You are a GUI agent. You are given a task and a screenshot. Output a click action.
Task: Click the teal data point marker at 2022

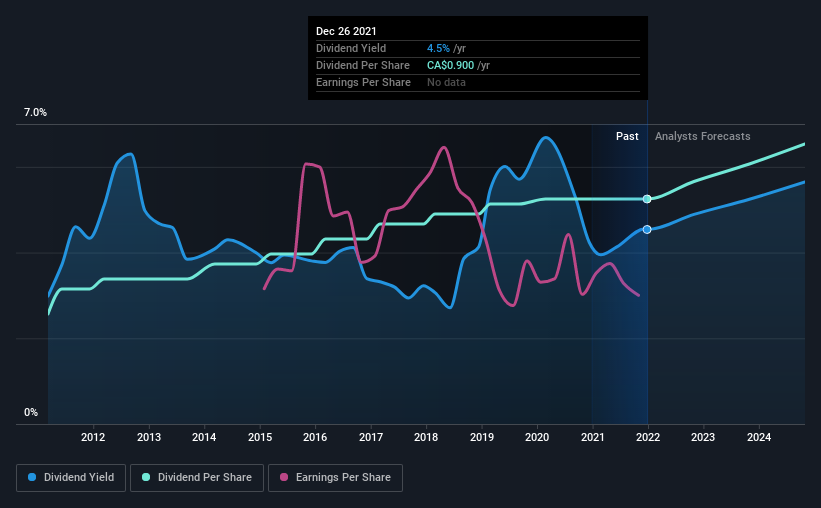click(x=647, y=199)
